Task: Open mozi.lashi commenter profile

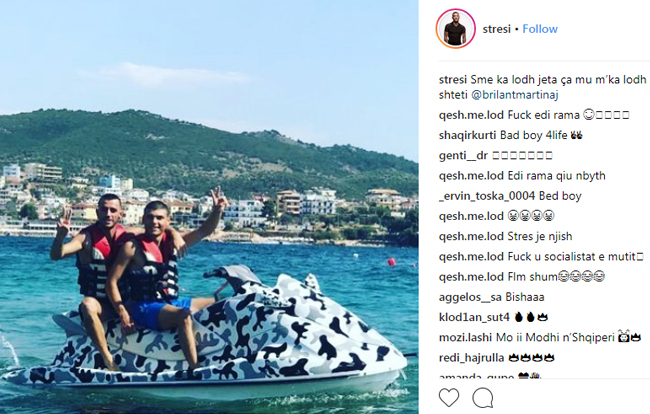Action: coord(466,338)
